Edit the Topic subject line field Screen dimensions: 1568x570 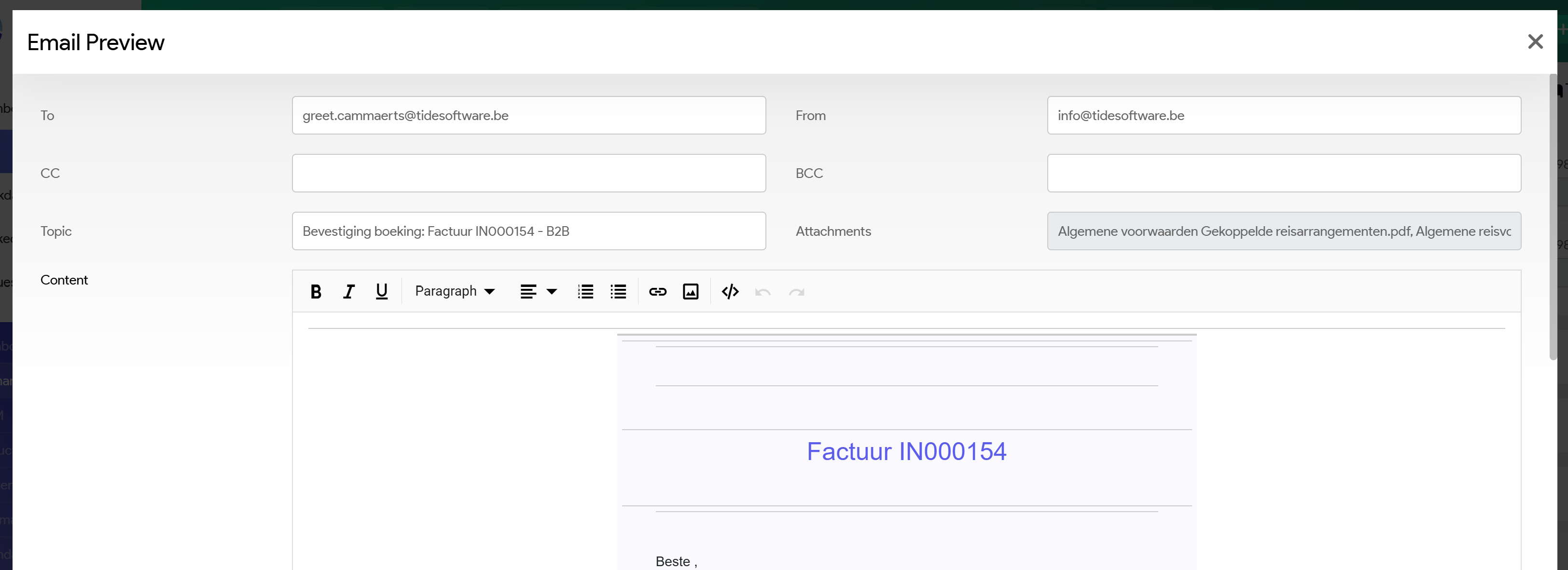(528, 231)
